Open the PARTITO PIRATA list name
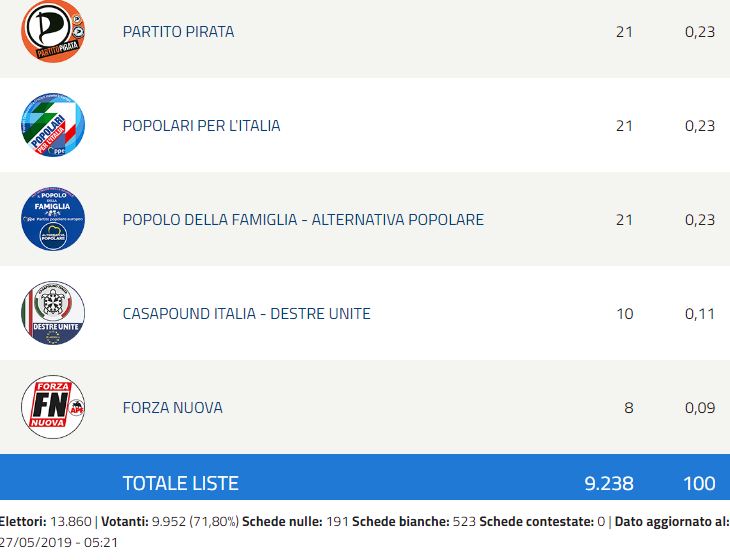Screen dimensions: 730x560 178,32
